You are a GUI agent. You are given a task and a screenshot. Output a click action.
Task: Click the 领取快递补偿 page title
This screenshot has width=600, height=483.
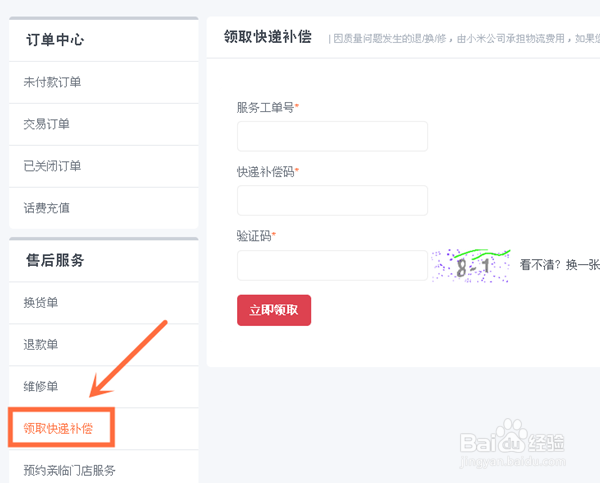click(x=267, y=37)
